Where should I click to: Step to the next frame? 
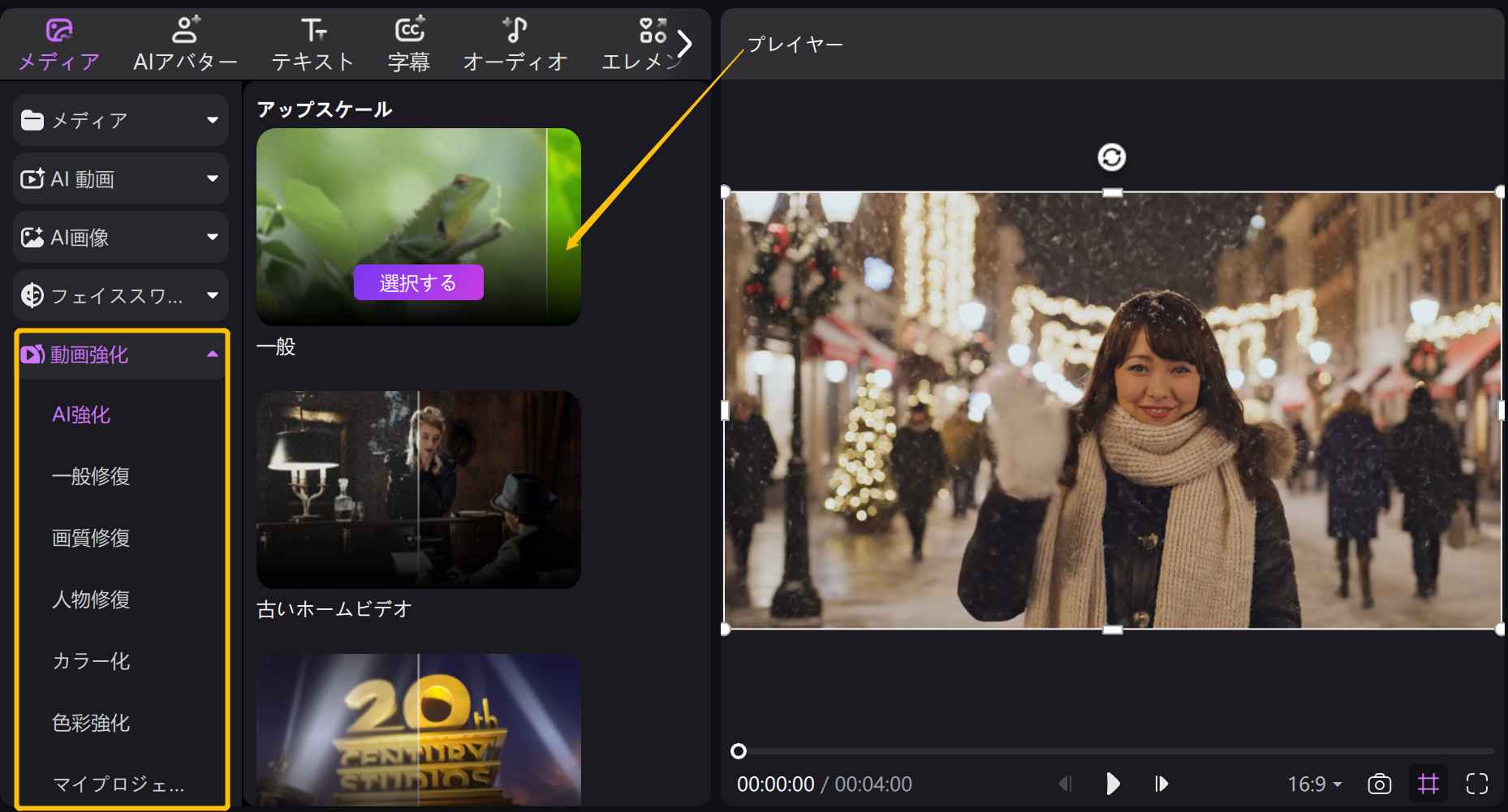pyautogui.click(x=1161, y=784)
